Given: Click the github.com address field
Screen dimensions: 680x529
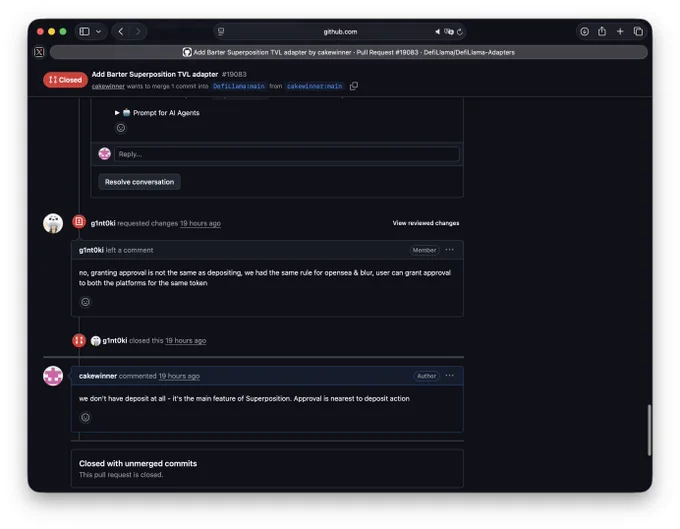Looking at the screenshot, I should (340, 32).
